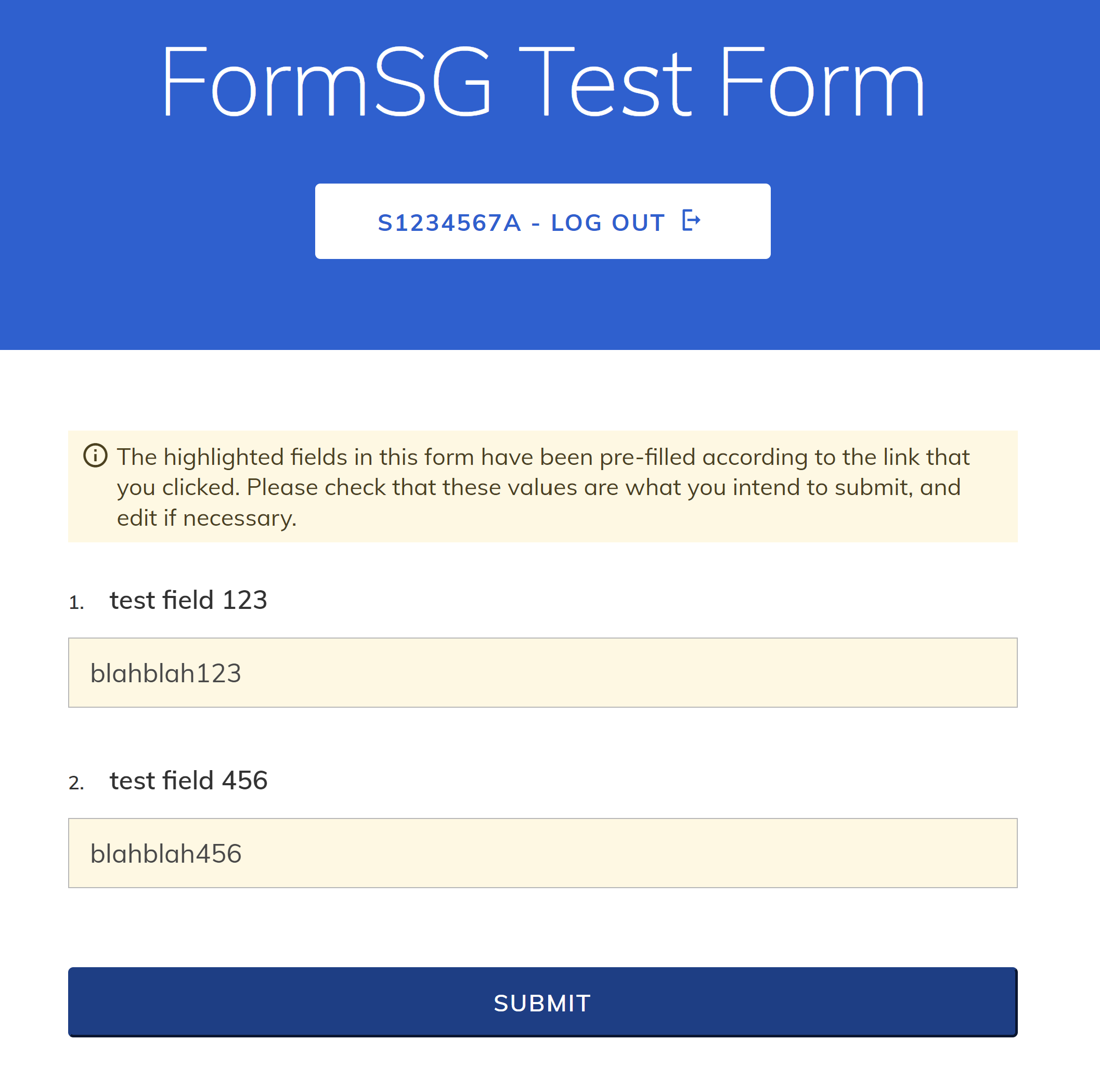Image resolution: width=1100 pixels, height=1092 pixels.
Task: Click the FormSG Test Form title
Action: point(542,82)
